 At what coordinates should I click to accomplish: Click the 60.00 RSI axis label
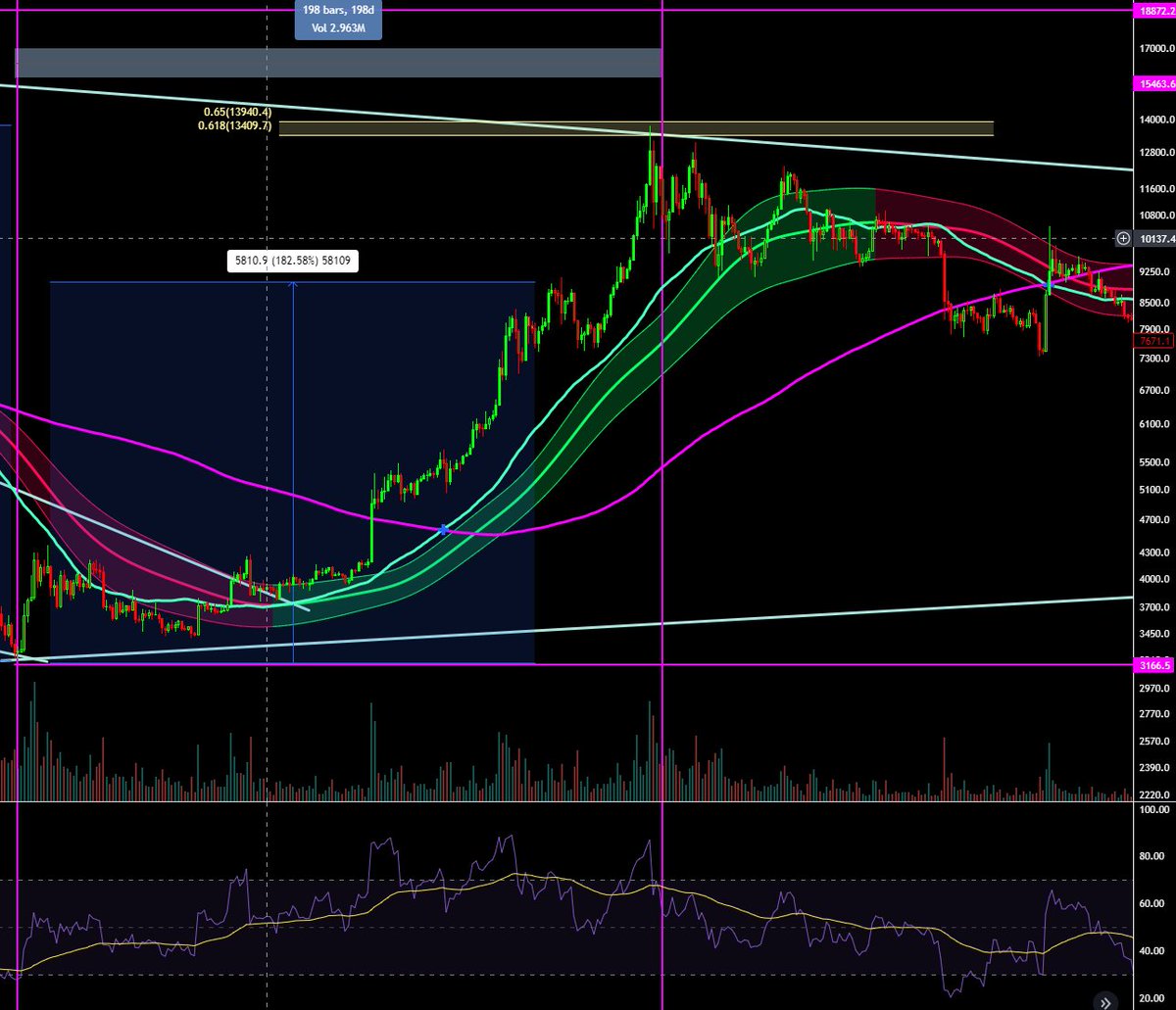tap(1153, 903)
